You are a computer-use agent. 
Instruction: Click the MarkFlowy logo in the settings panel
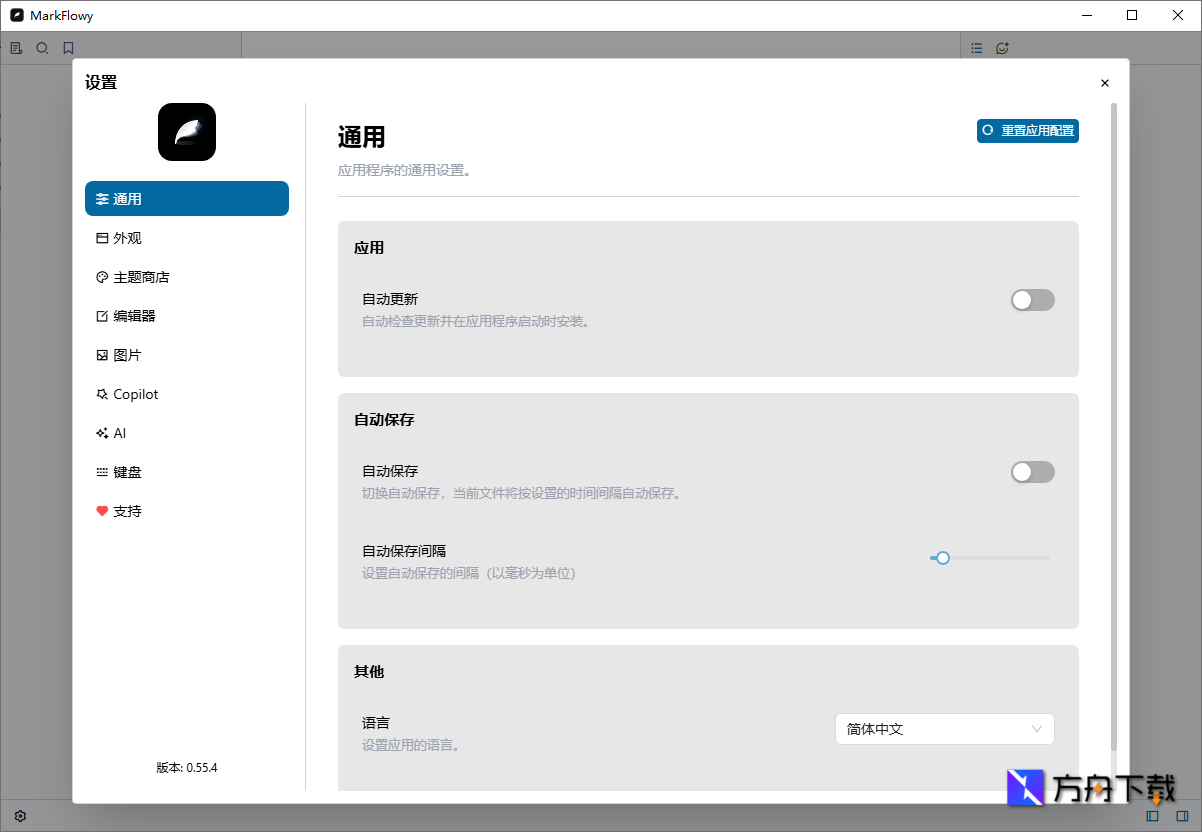(186, 131)
